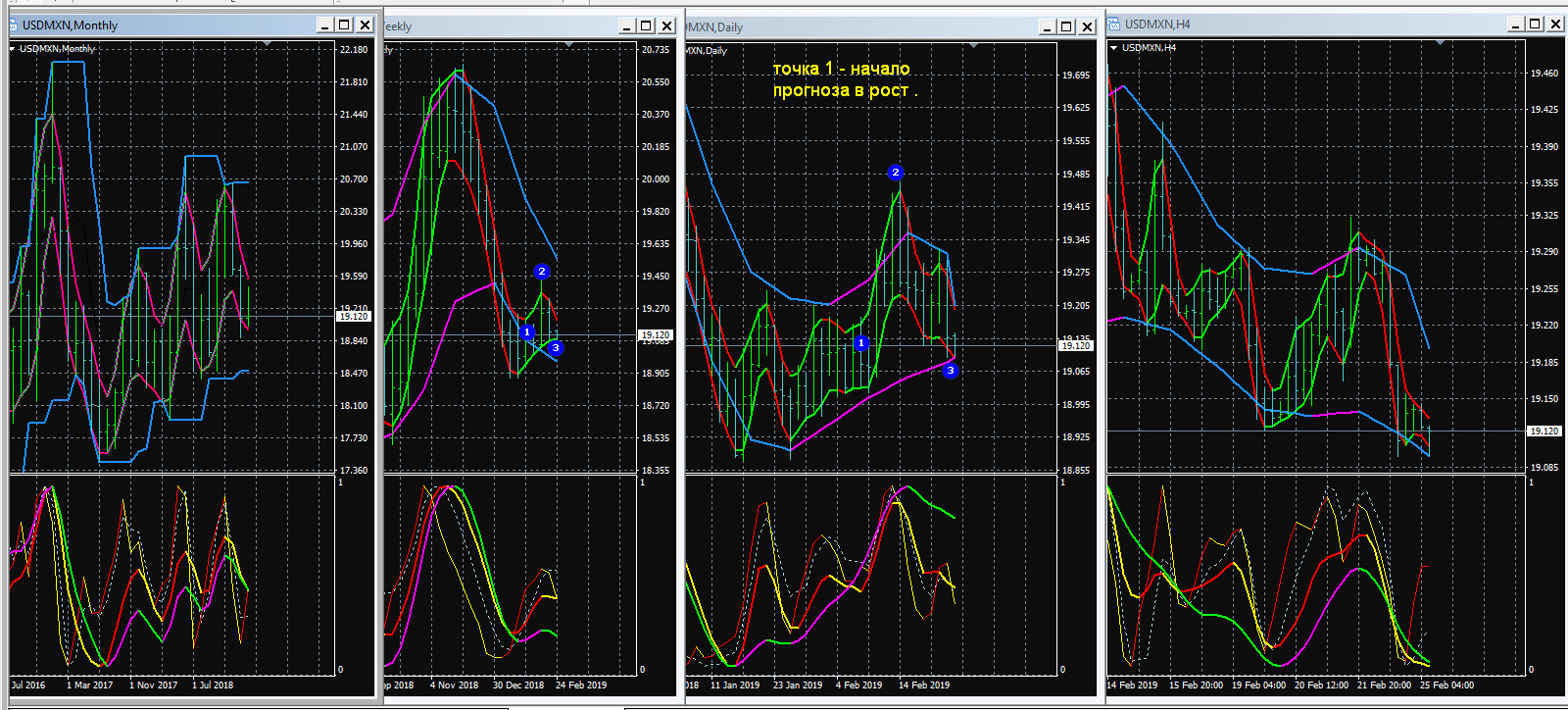Click the chart shift triangle in Daily chart
Image resolution: width=1568 pixels, height=710 pixels.
(973, 46)
